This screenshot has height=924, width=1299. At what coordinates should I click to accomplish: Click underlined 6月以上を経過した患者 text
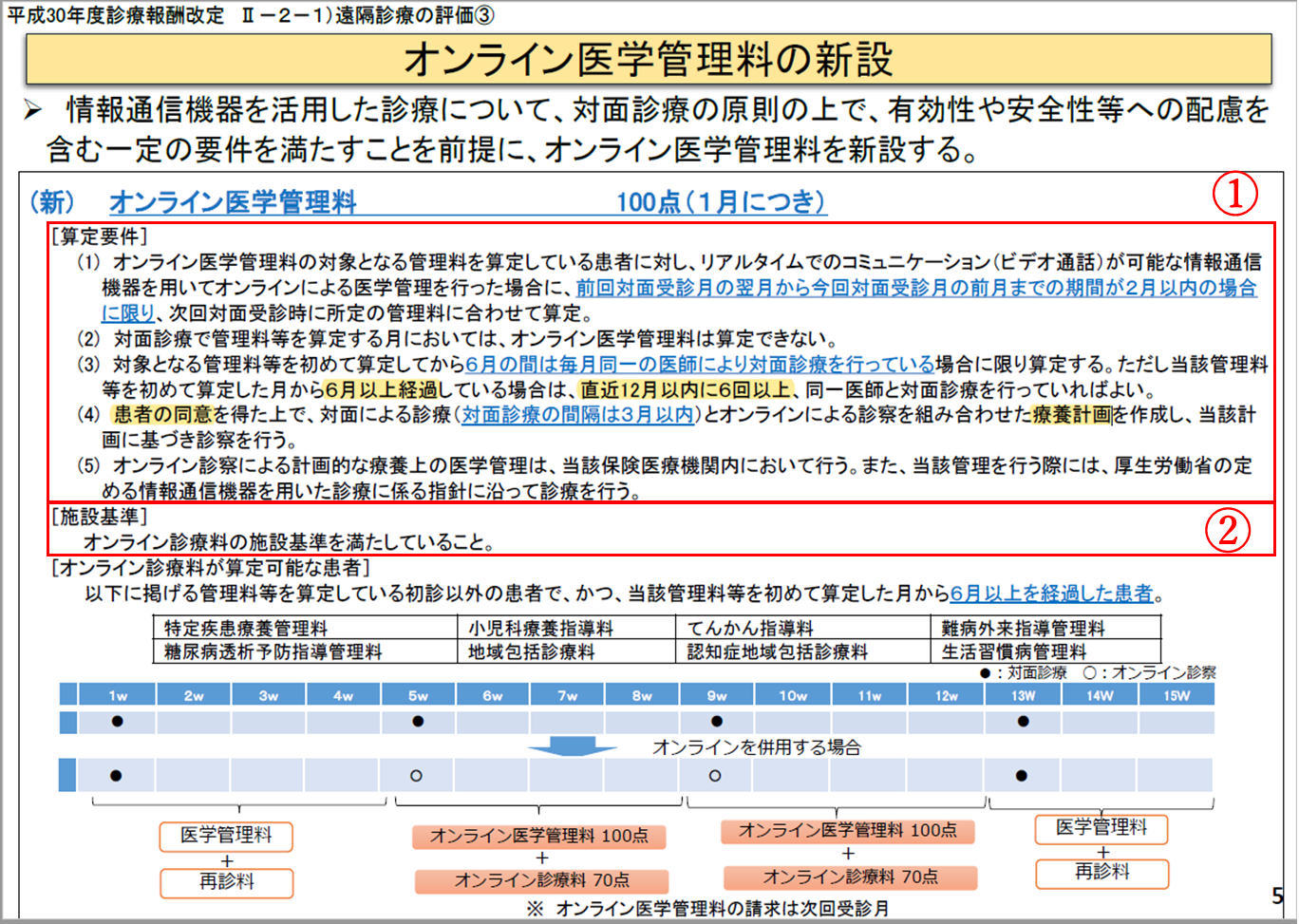tap(1051, 594)
